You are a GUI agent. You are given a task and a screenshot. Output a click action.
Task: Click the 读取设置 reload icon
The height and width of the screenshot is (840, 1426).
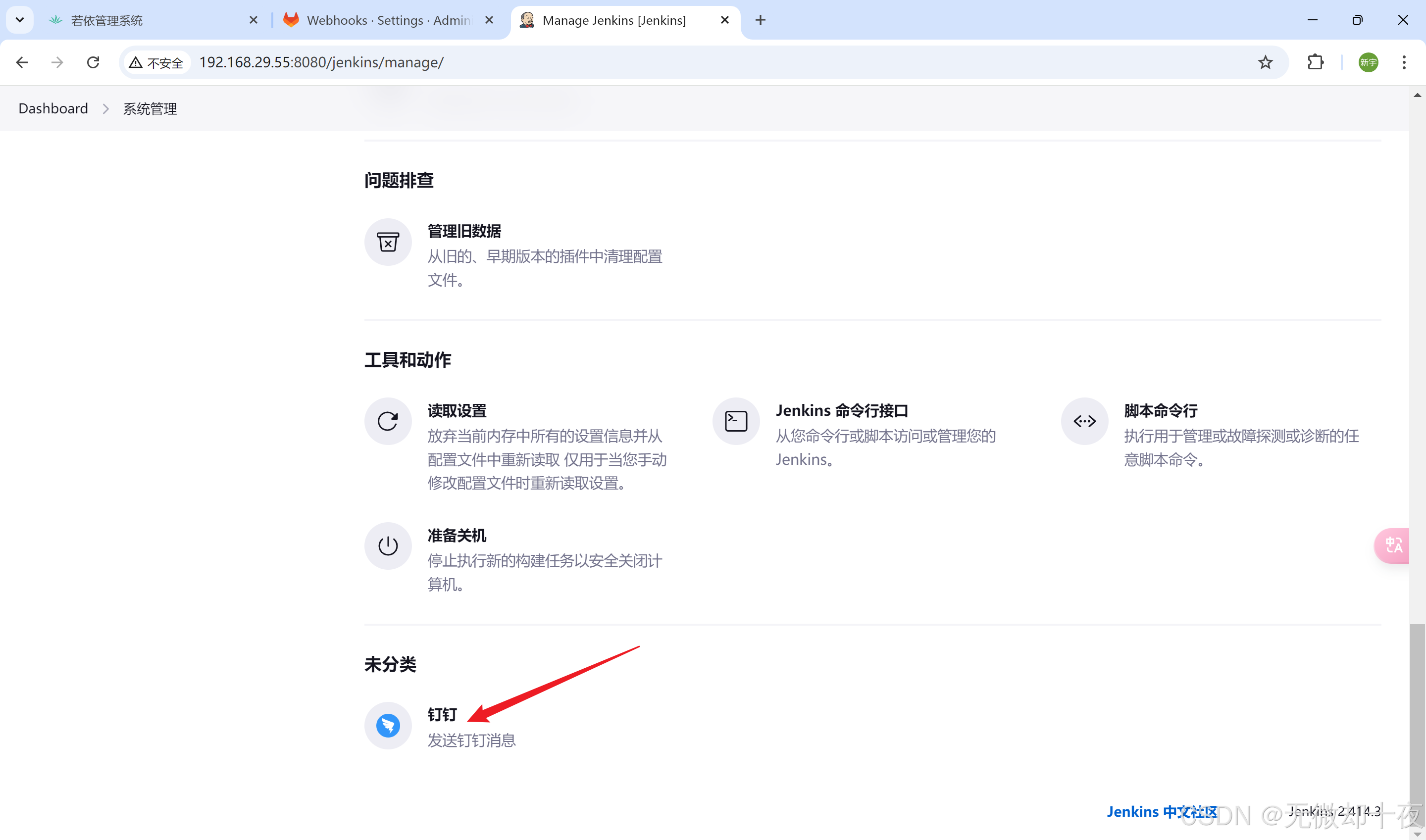pos(388,421)
